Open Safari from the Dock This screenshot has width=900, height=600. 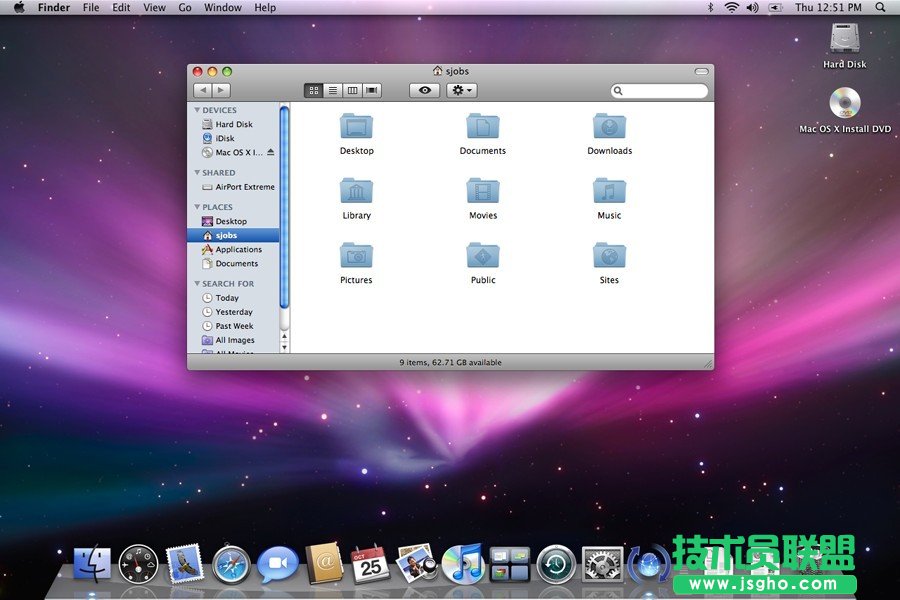(x=230, y=563)
